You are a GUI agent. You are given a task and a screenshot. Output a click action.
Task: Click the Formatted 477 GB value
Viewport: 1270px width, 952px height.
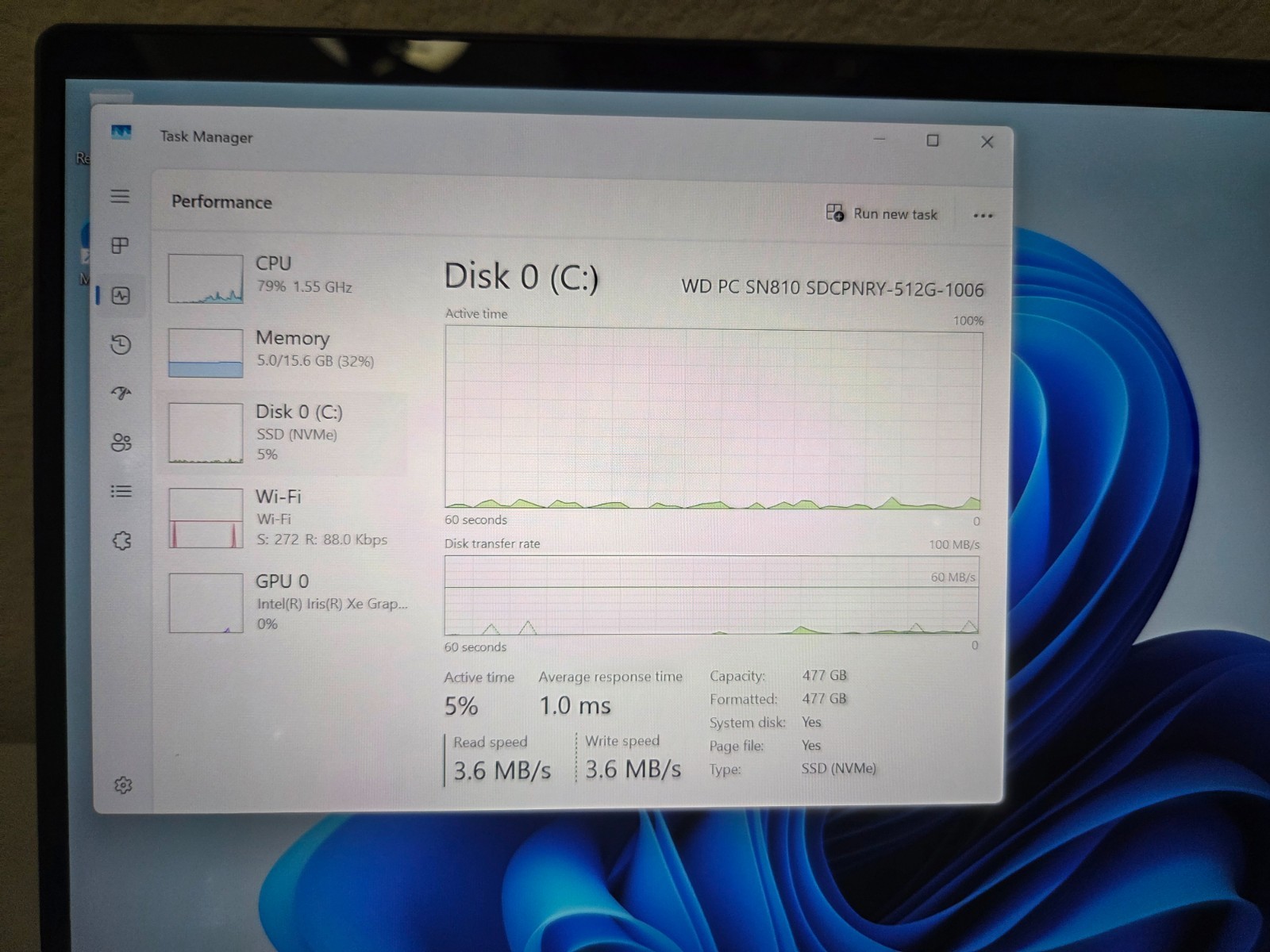point(825,699)
